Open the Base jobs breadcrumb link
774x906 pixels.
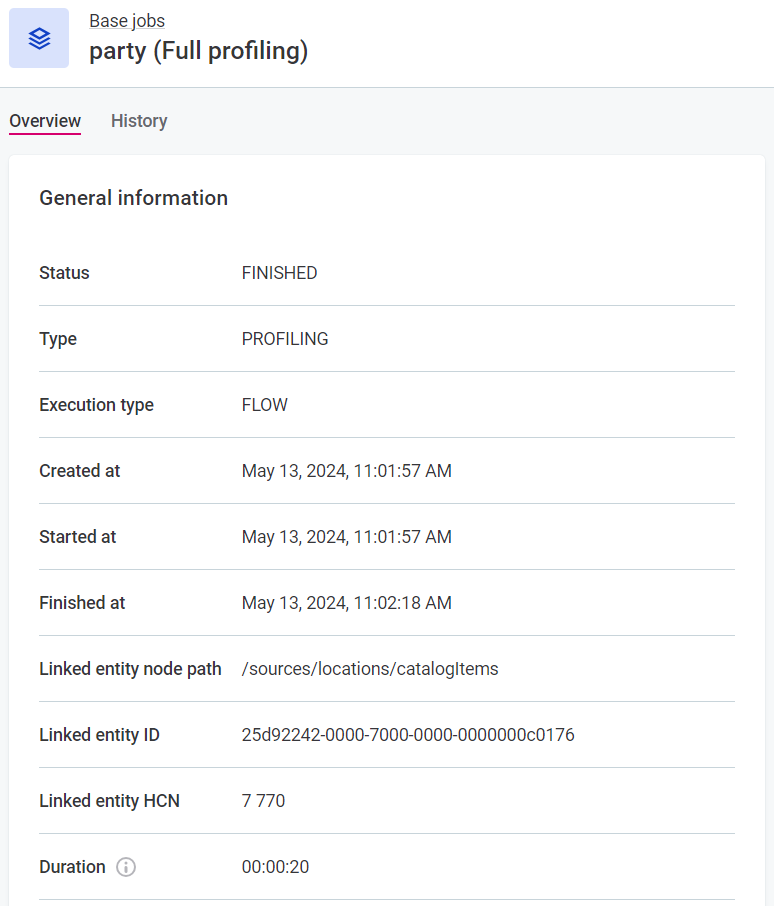tap(127, 20)
